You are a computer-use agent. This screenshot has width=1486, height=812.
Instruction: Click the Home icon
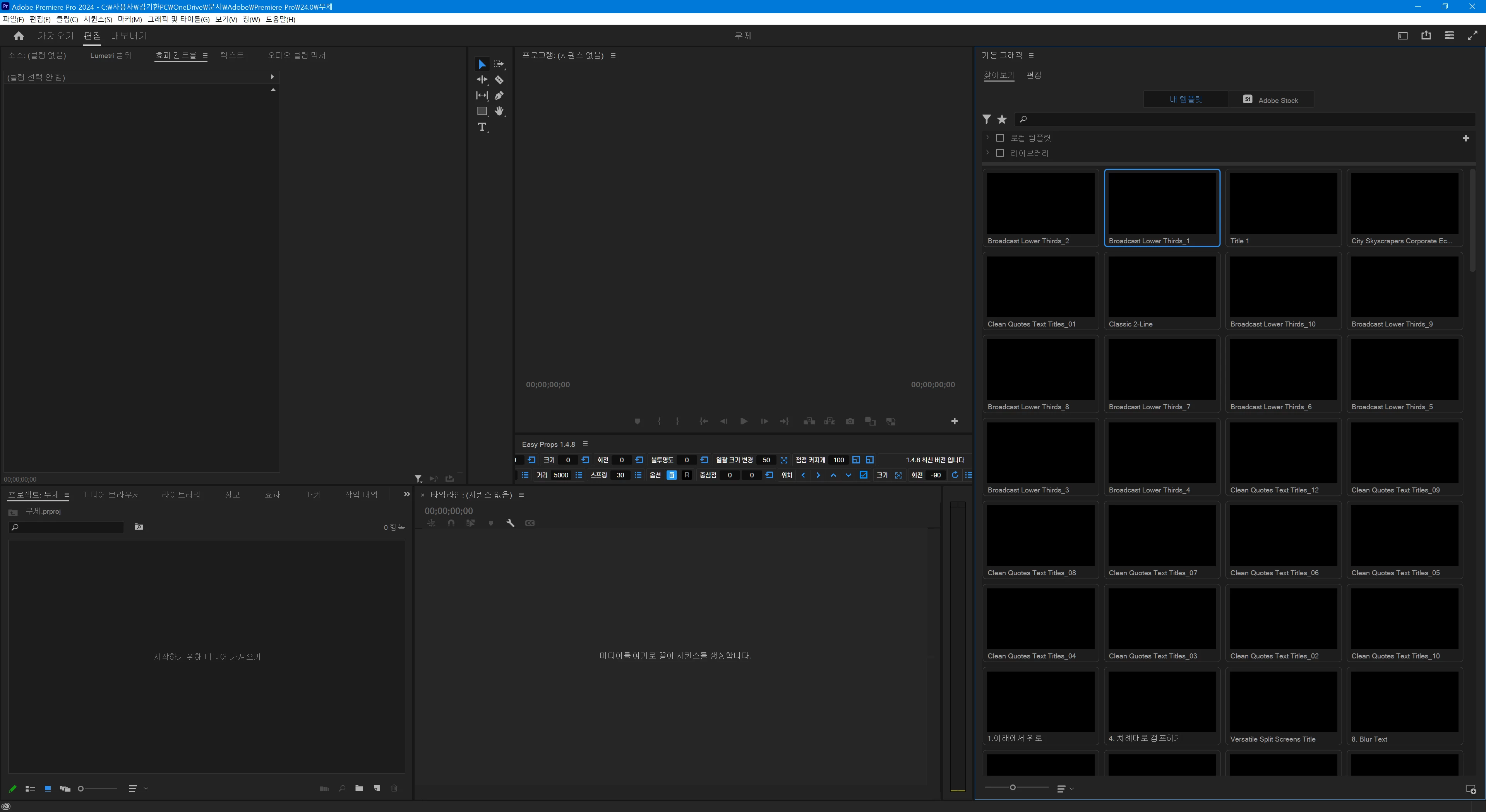[x=19, y=36]
